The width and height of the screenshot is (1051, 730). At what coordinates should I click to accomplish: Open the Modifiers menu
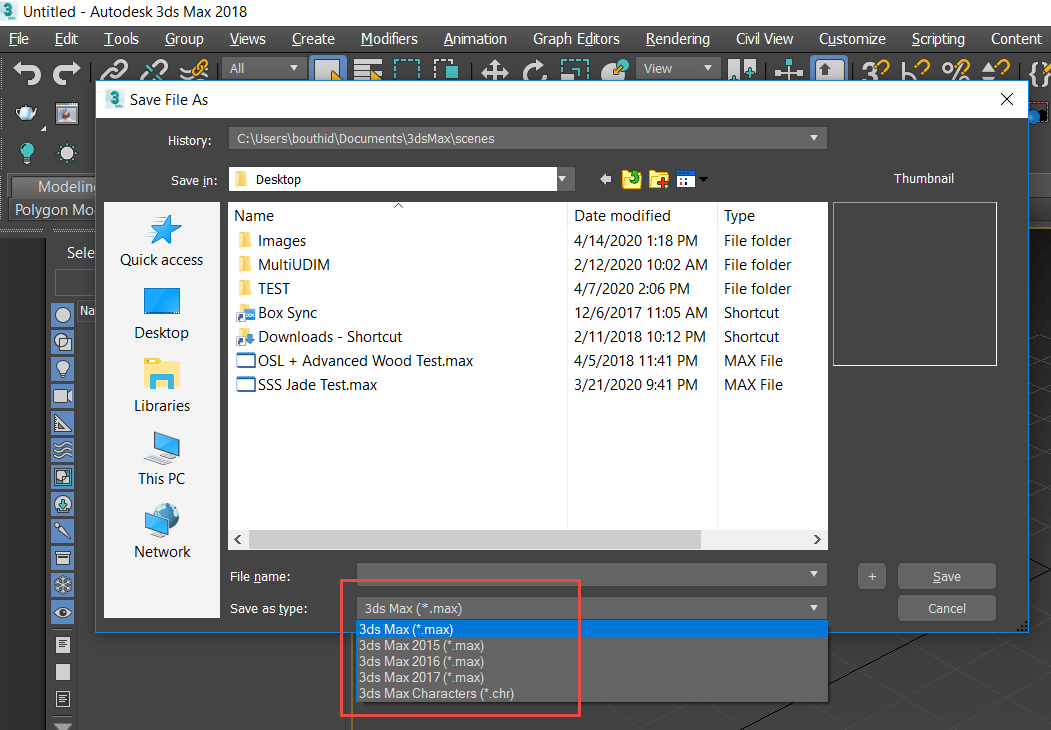[x=389, y=39]
